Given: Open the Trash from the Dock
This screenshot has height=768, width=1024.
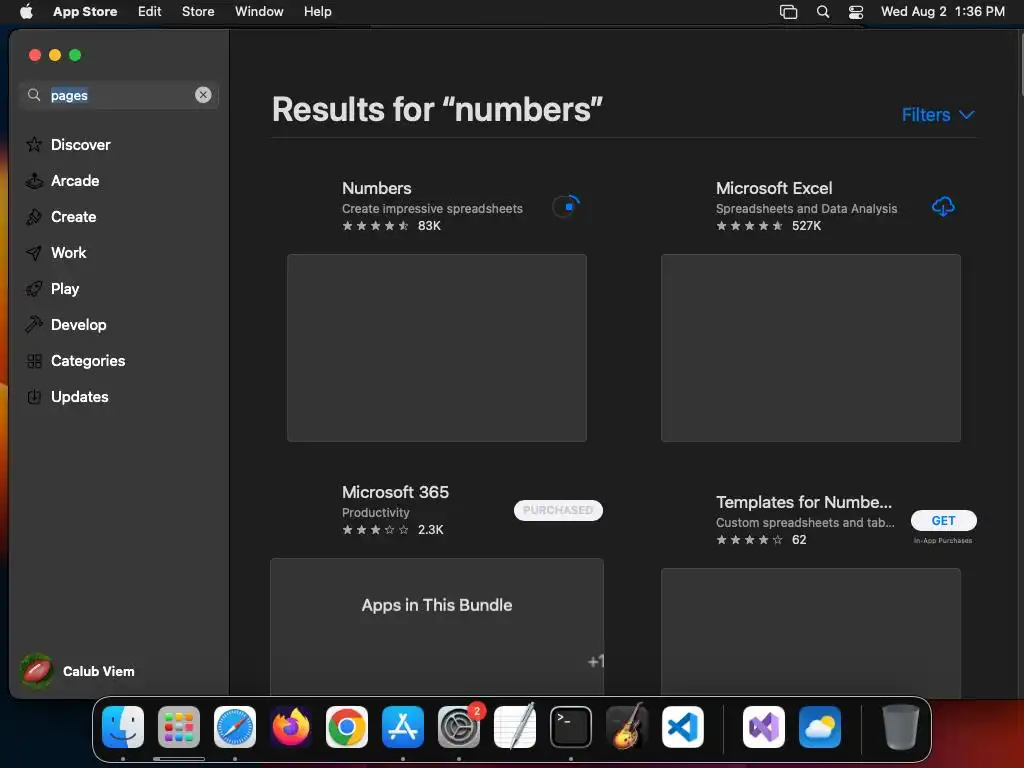Looking at the screenshot, I should pyautogui.click(x=901, y=727).
